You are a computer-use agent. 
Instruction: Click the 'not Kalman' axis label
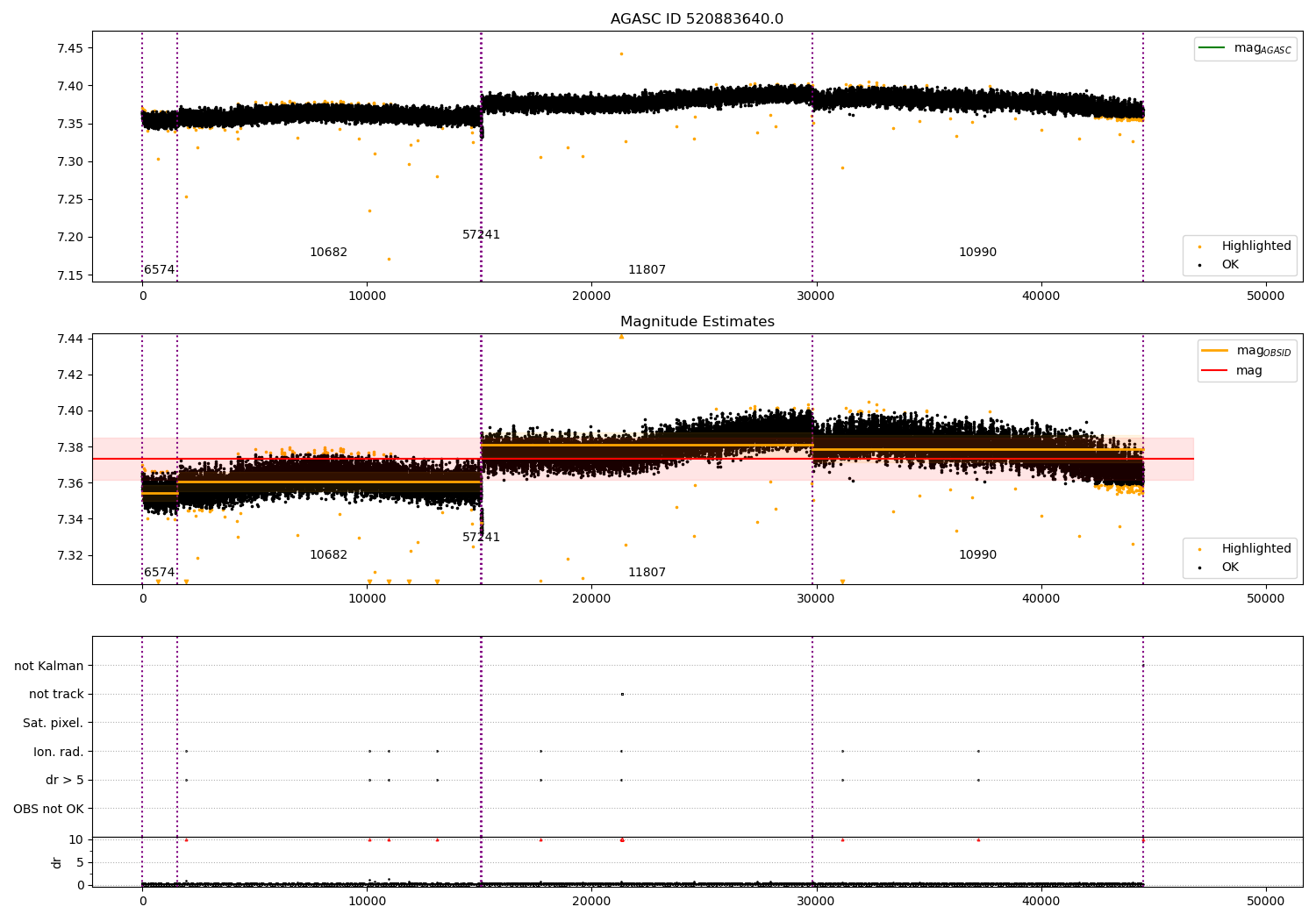[49, 666]
